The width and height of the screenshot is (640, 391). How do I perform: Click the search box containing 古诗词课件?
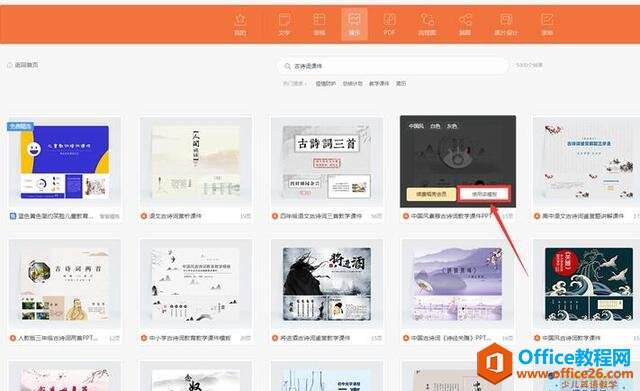point(393,66)
